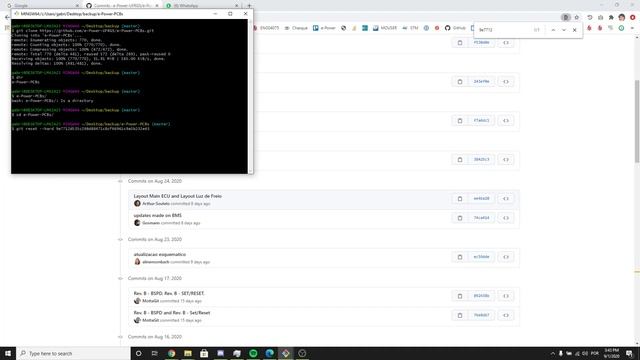Browse repository at 'Rev. B - BSPD and Rev. B - Set/Reset' commit

[506, 316]
